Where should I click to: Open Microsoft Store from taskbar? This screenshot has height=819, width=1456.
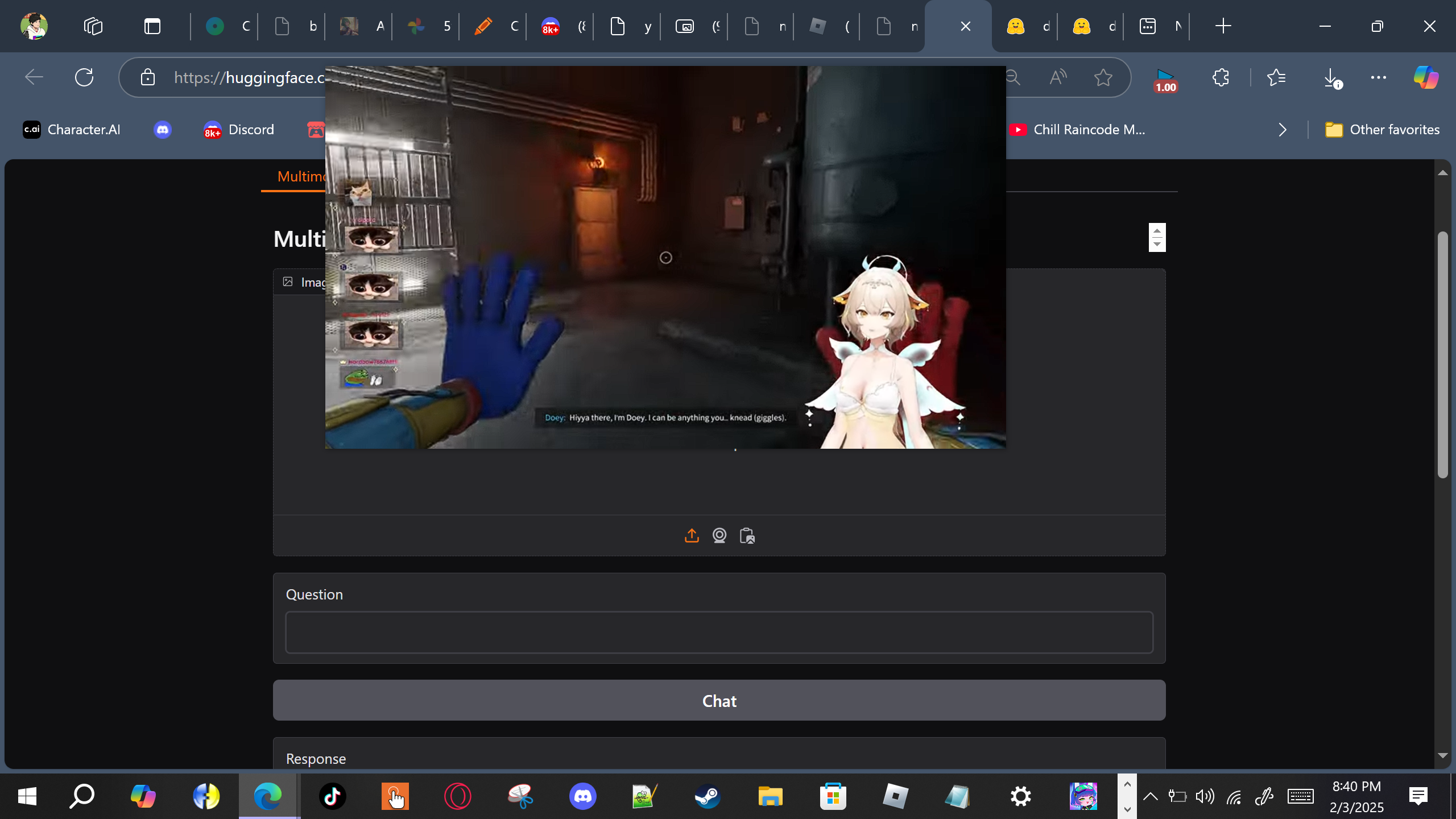[833, 796]
